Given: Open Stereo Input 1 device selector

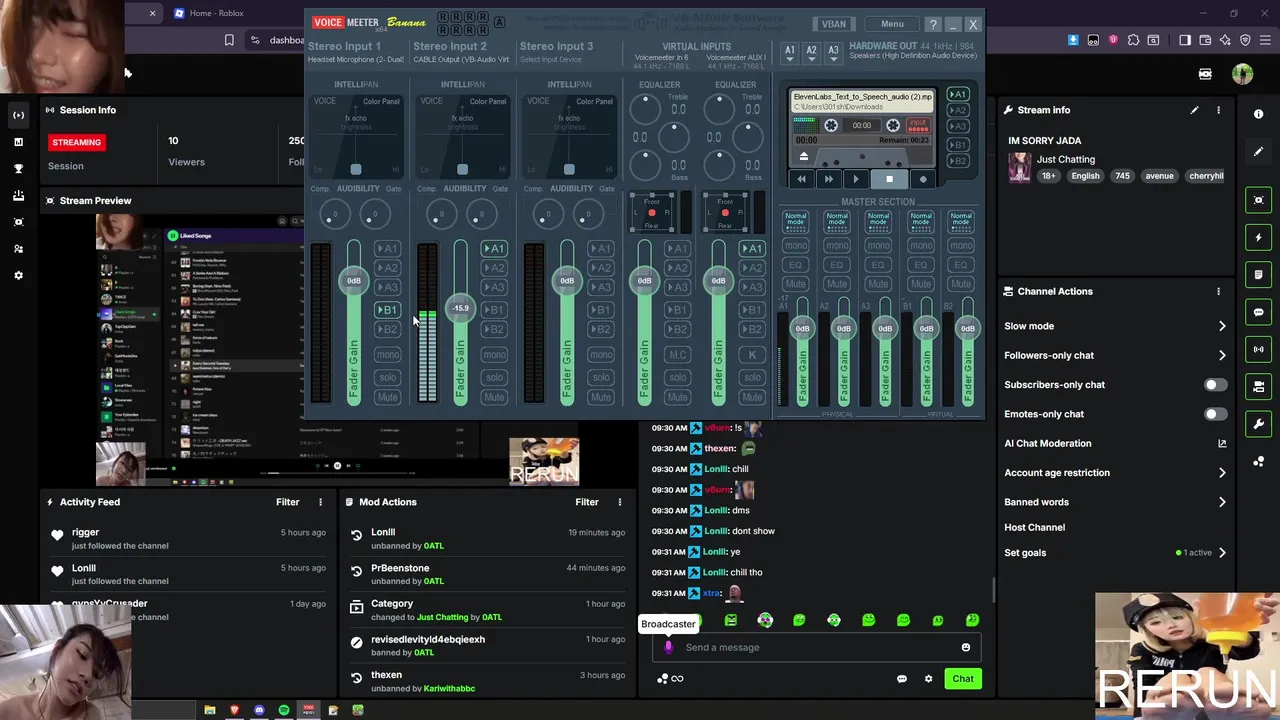Looking at the screenshot, I should coord(356,60).
